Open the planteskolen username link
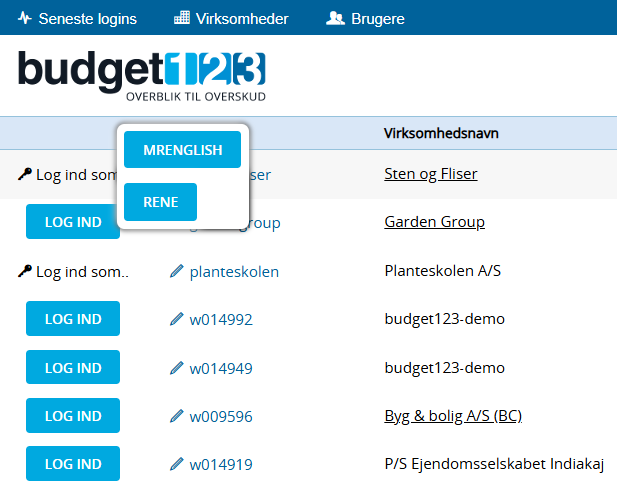The height and width of the screenshot is (492, 617). tap(234, 271)
